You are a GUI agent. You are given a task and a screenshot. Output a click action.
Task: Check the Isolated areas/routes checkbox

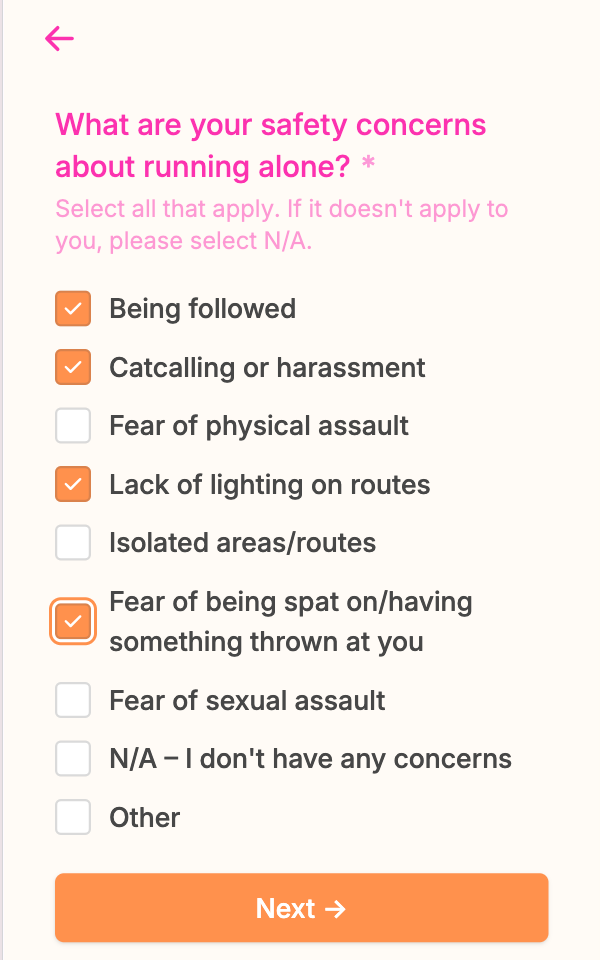pos(73,543)
